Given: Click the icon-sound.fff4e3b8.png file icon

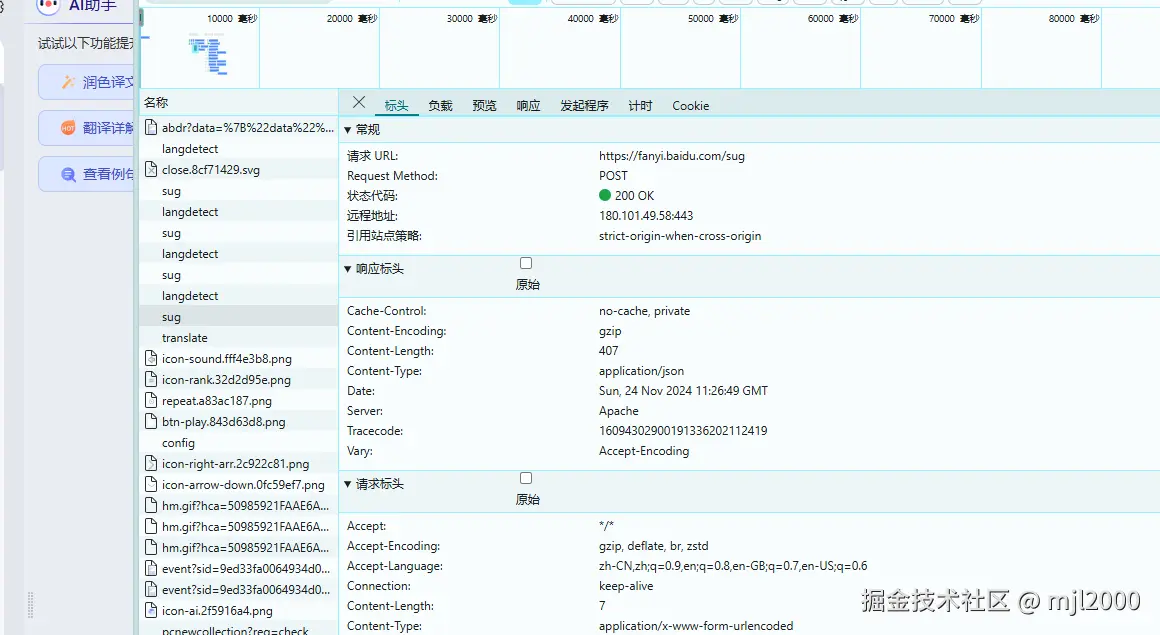Looking at the screenshot, I should 151,358.
